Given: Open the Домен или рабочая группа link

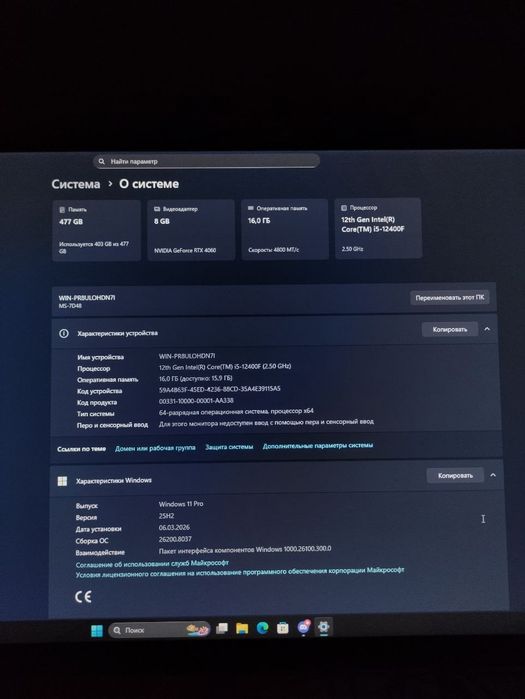Looking at the screenshot, I should tap(155, 448).
